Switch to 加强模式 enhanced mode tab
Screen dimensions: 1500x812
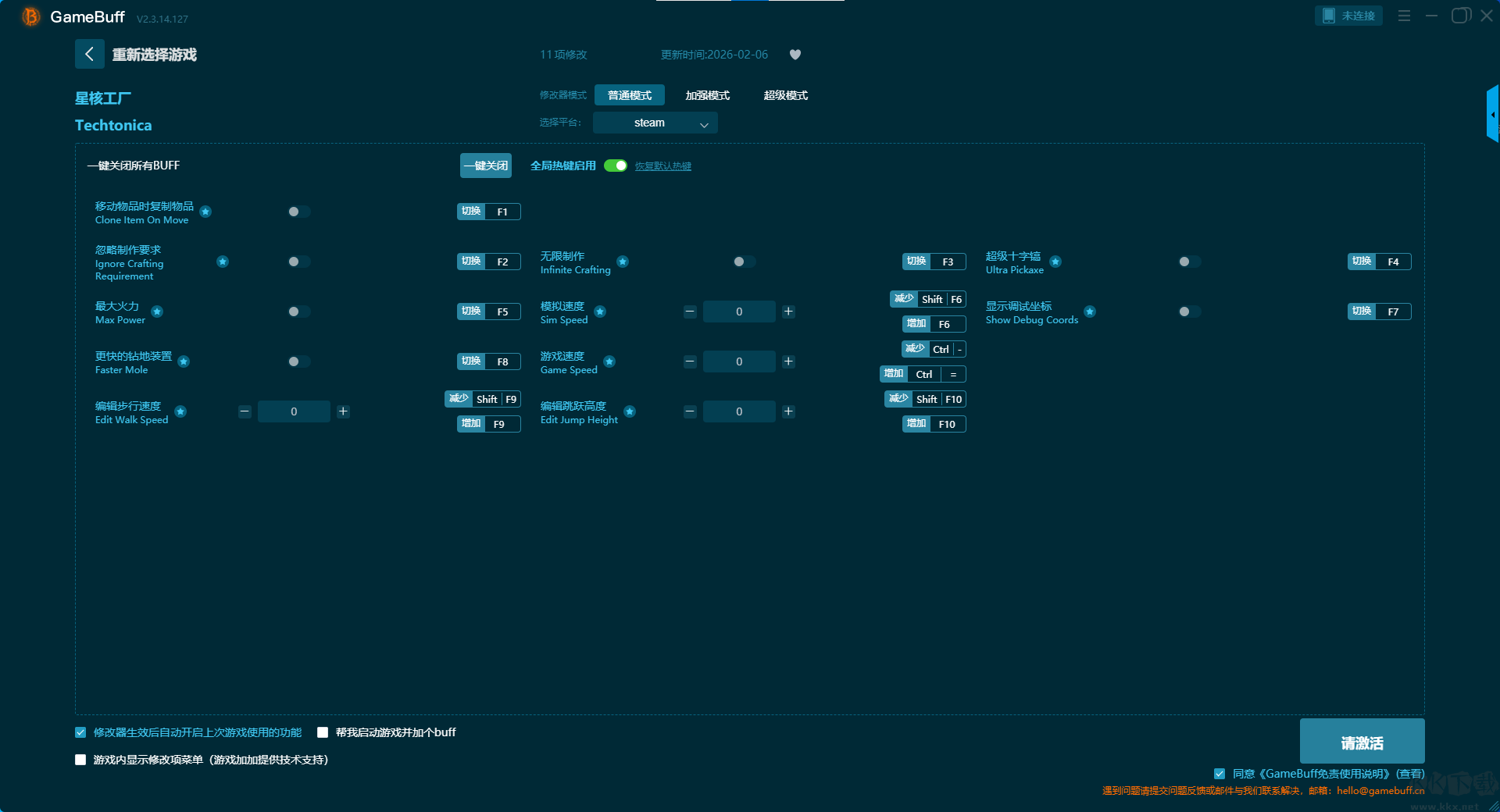[x=707, y=95]
